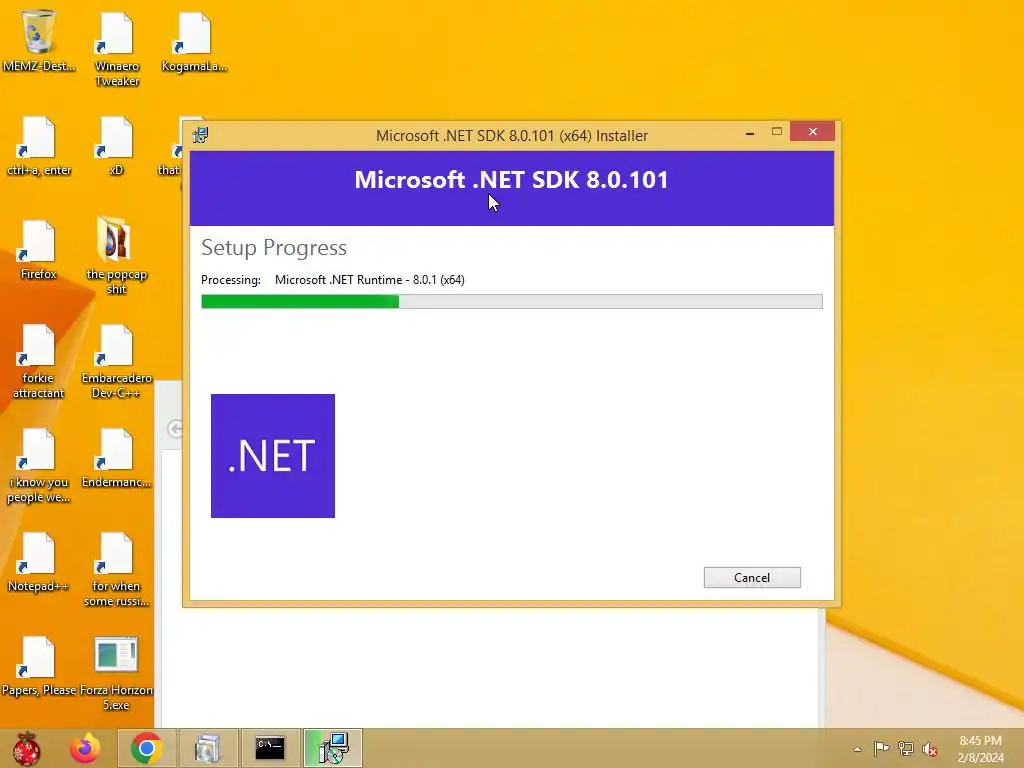Select the MEMZ-Dest... recycle bin icon
The height and width of the screenshot is (768, 1024).
(39, 40)
